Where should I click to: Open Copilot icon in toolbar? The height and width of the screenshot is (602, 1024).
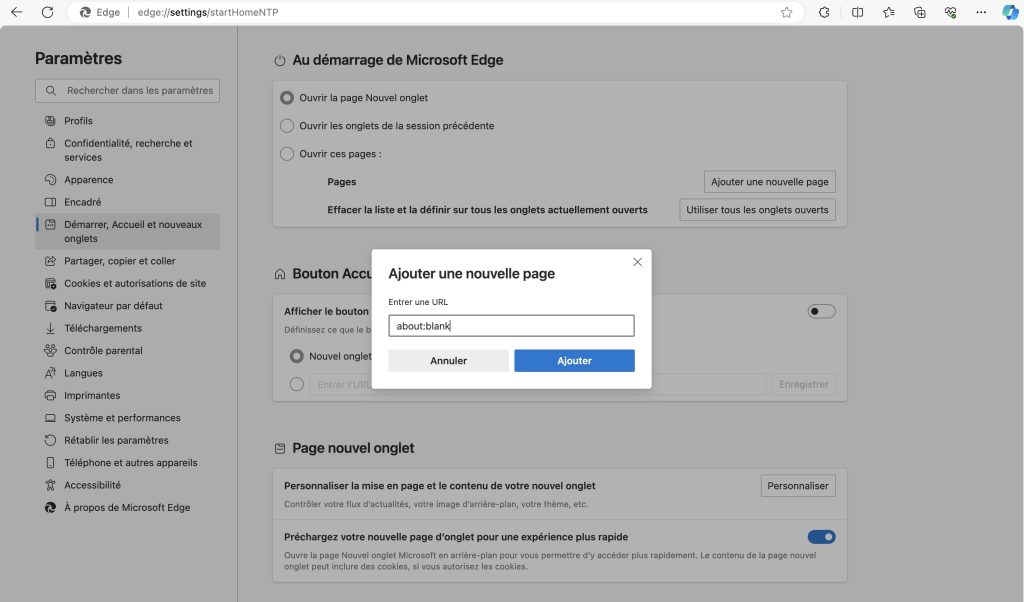[1010, 12]
